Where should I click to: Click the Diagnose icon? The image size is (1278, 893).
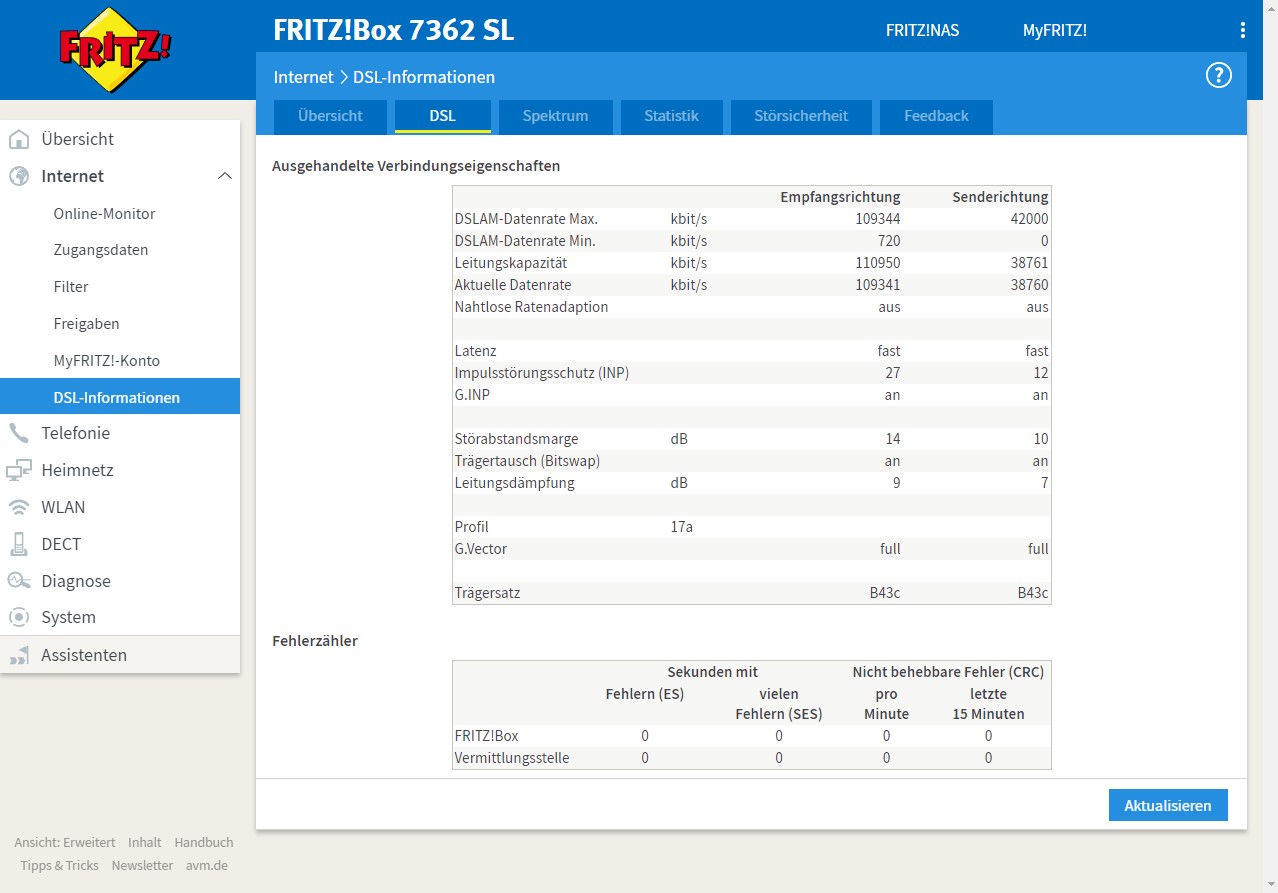click(19, 581)
